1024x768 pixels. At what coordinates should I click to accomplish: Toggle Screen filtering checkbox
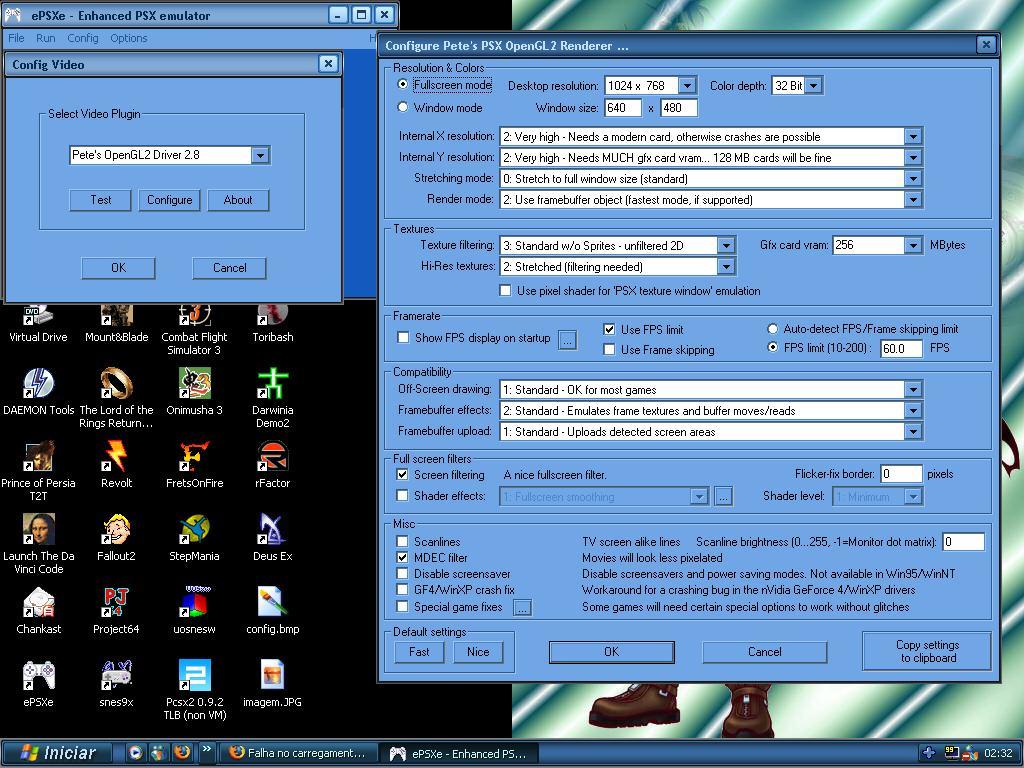[402, 474]
